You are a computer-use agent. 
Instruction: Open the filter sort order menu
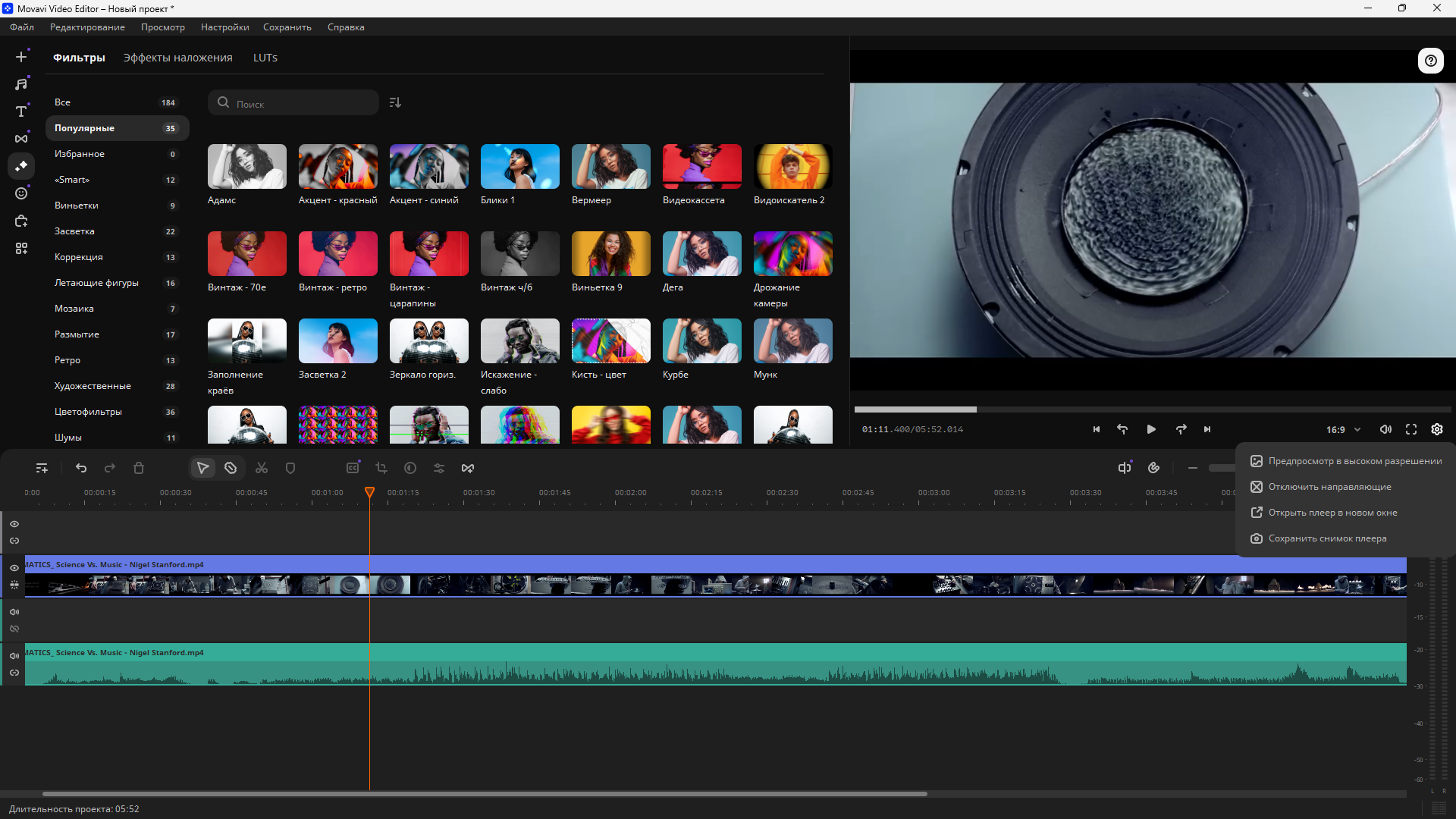(x=395, y=102)
